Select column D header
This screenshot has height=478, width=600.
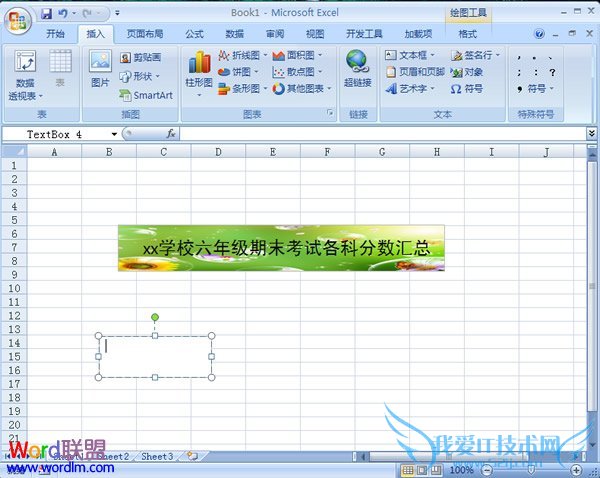point(218,152)
